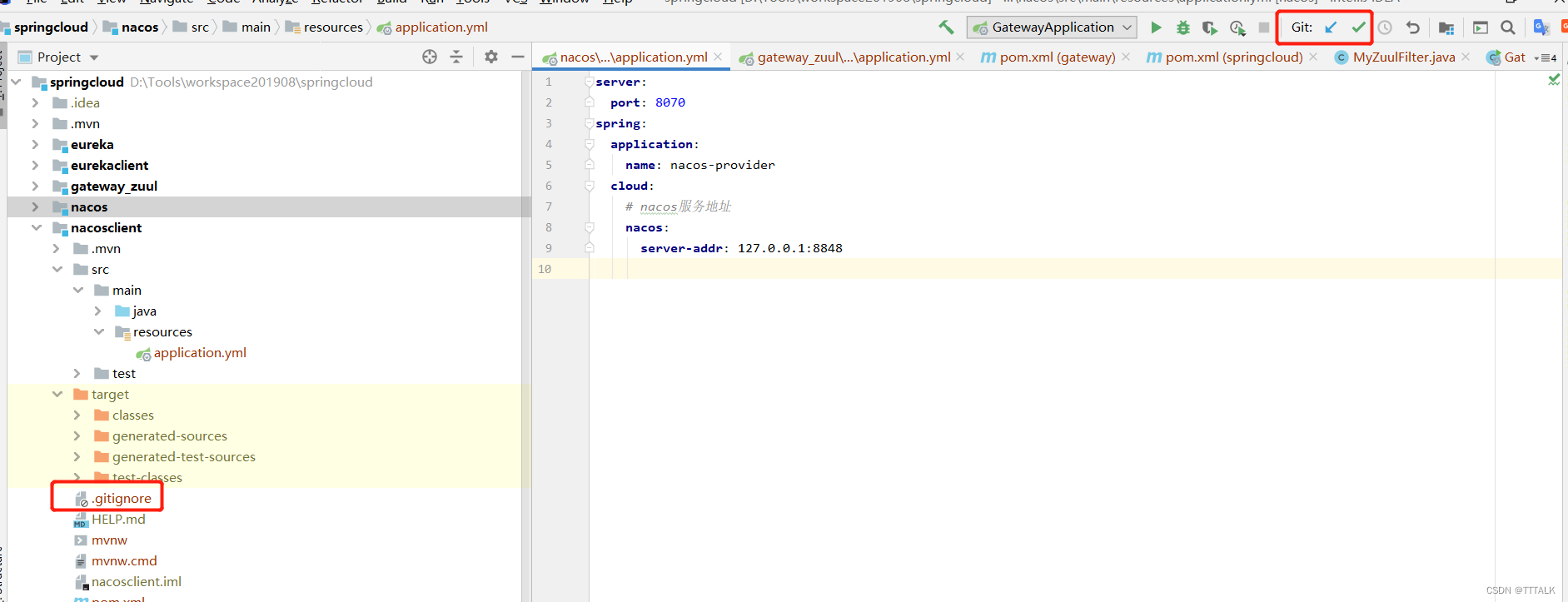Collapse the nacosclient module
Viewport: 1568px width, 602px height.
[37, 227]
